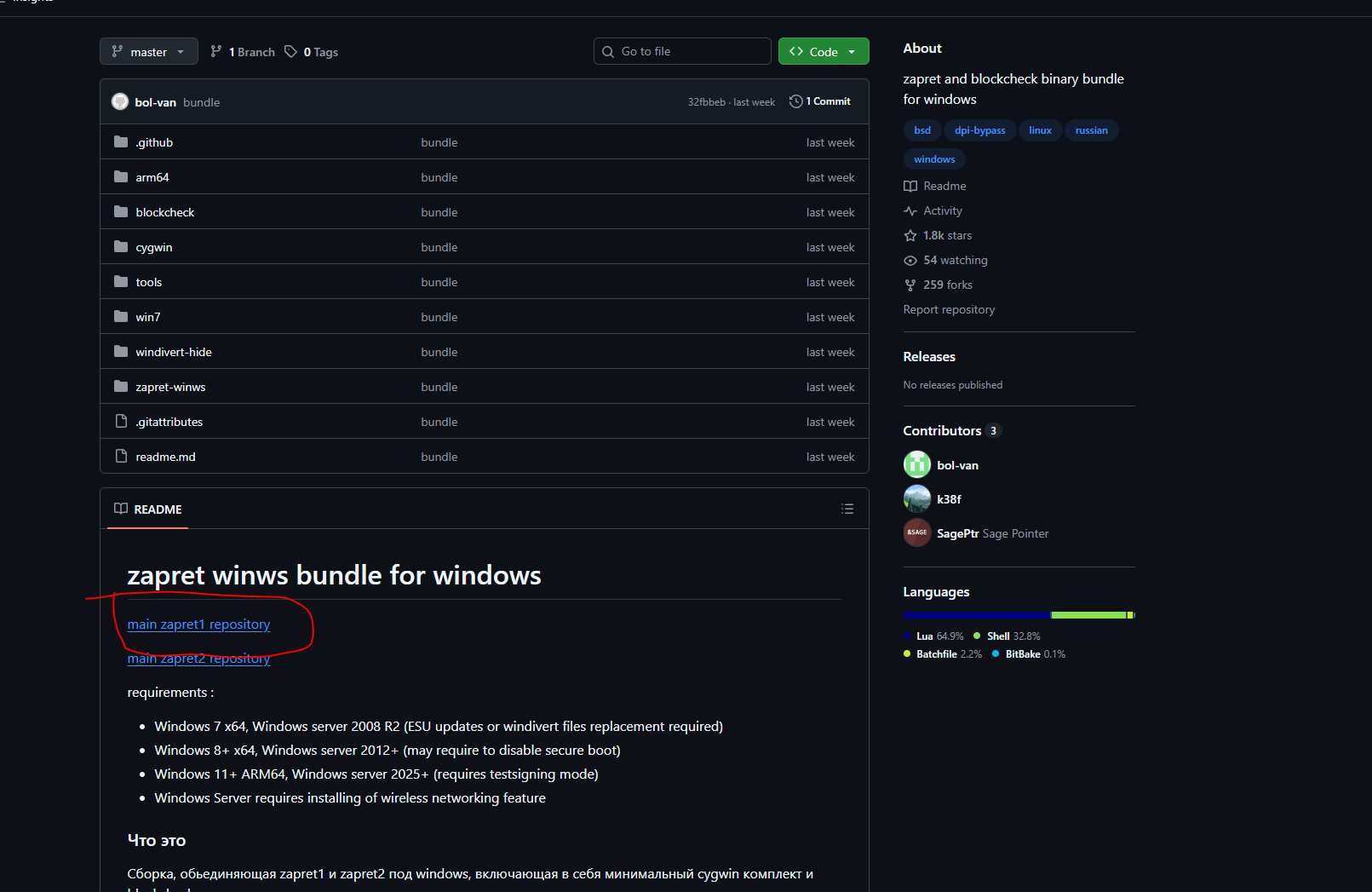1372x892 pixels.
Task: Open k38f contributor profile name
Action: (x=949, y=499)
